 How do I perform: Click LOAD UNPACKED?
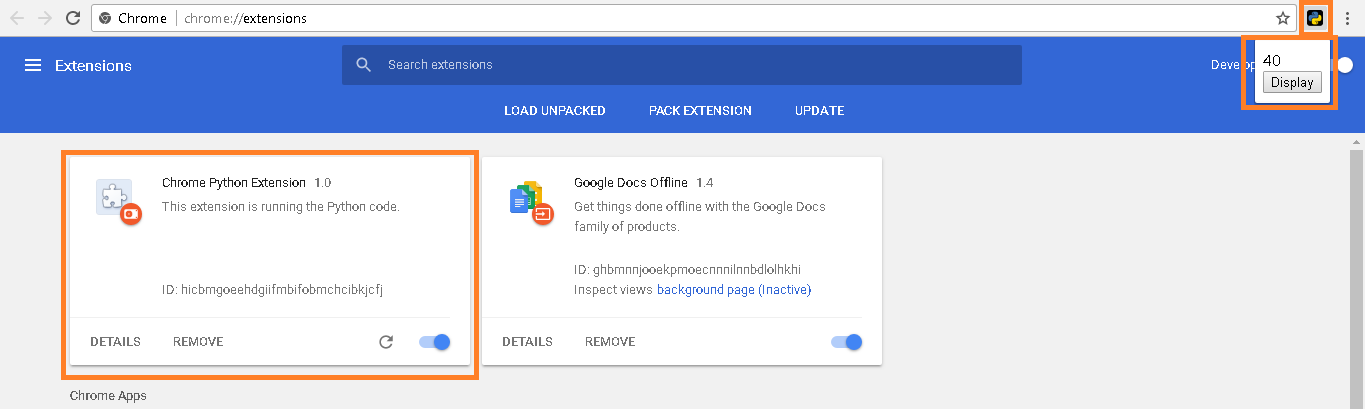[x=554, y=110]
